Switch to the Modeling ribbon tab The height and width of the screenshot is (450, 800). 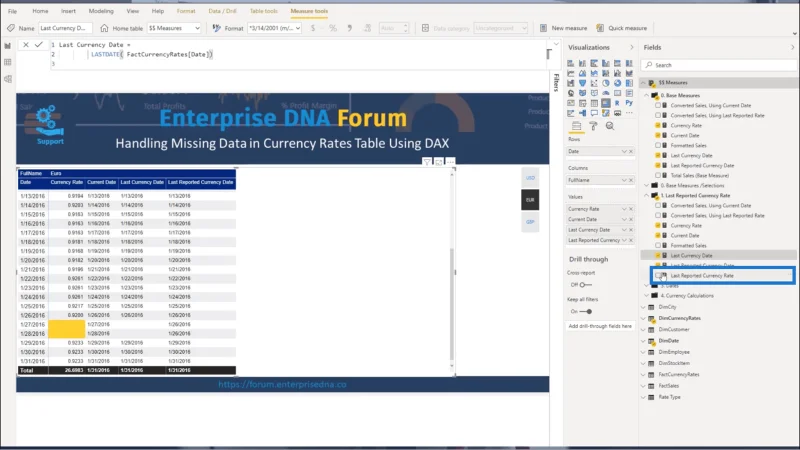click(101, 11)
